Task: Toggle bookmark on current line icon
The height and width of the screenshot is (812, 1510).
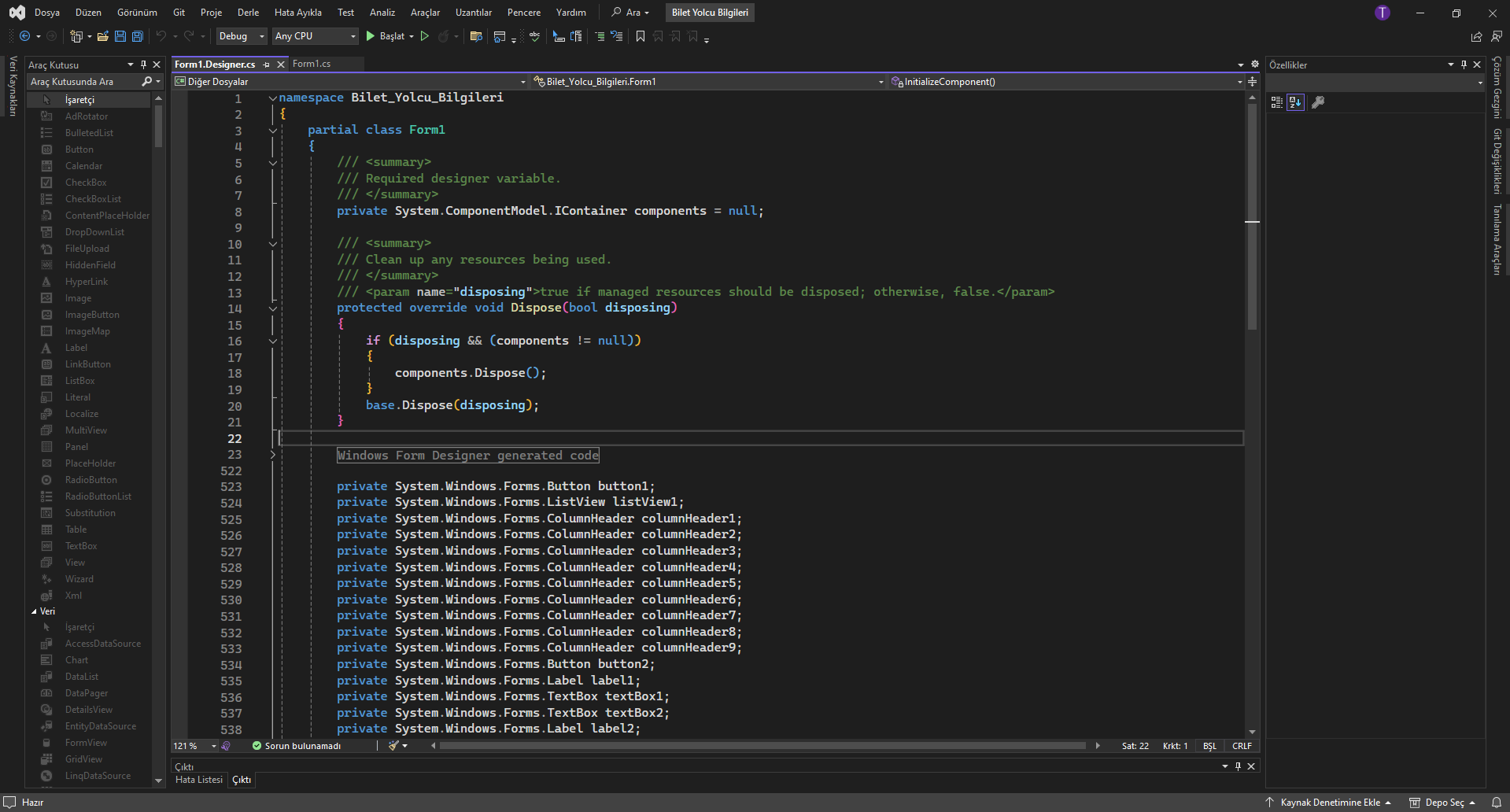Action: tap(641, 36)
